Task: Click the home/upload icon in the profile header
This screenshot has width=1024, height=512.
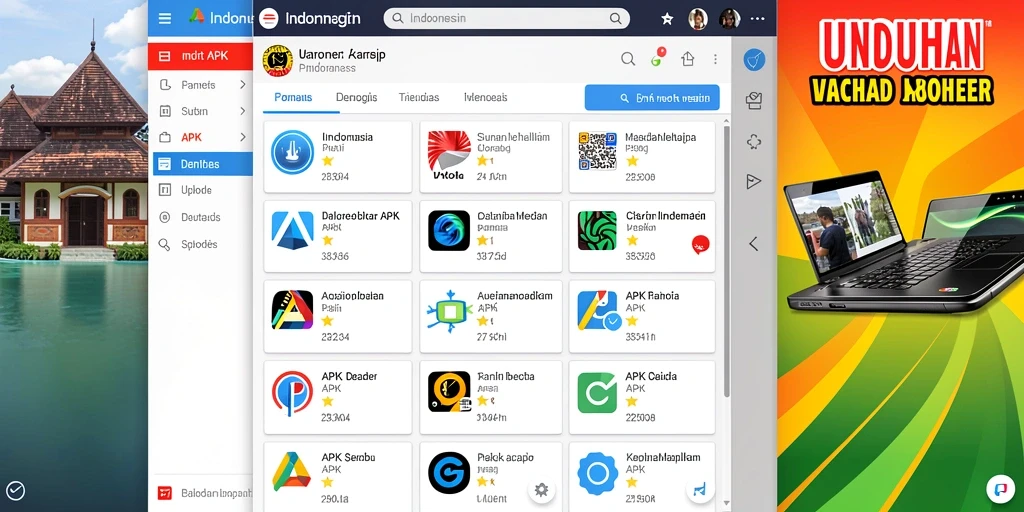Action: coord(688,59)
